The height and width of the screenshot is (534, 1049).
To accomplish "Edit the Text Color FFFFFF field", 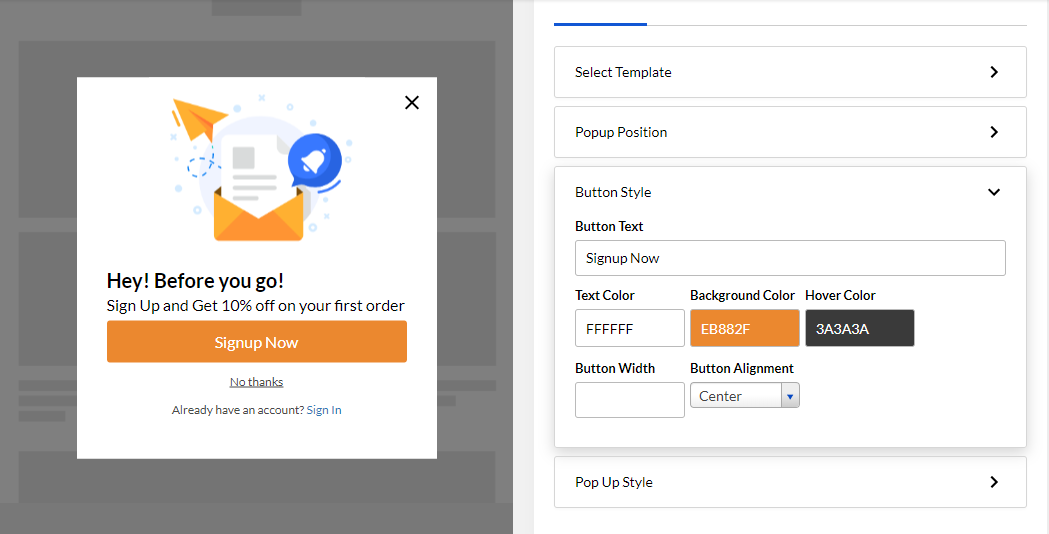I will [630, 329].
